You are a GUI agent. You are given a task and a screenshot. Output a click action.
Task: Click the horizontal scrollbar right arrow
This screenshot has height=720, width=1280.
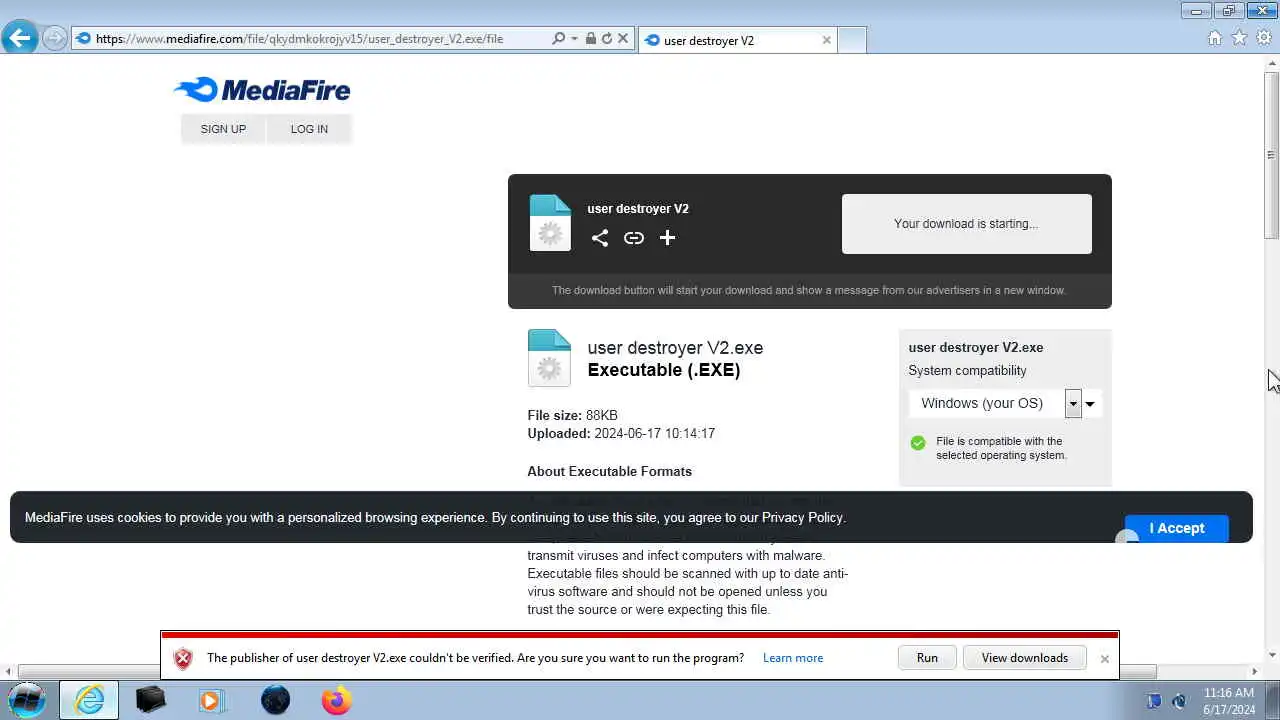(x=1255, y=671)
